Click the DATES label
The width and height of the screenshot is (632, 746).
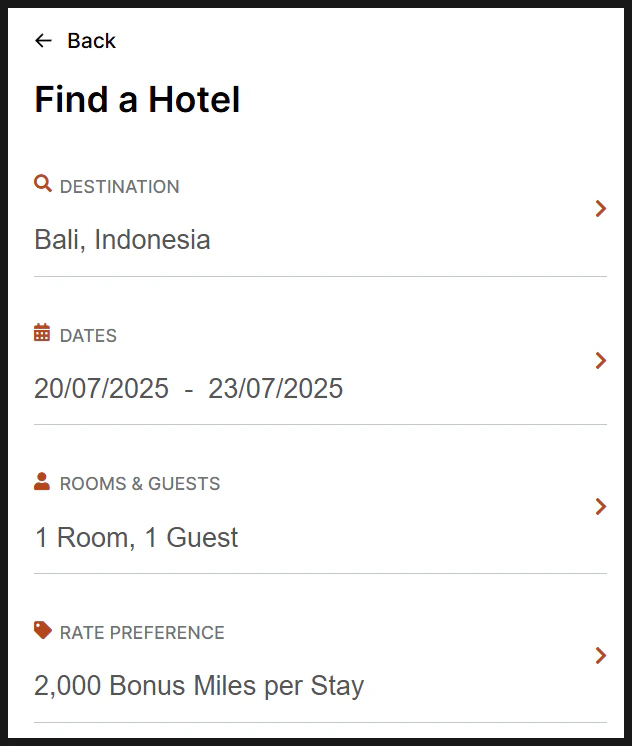tap(88, 335)
